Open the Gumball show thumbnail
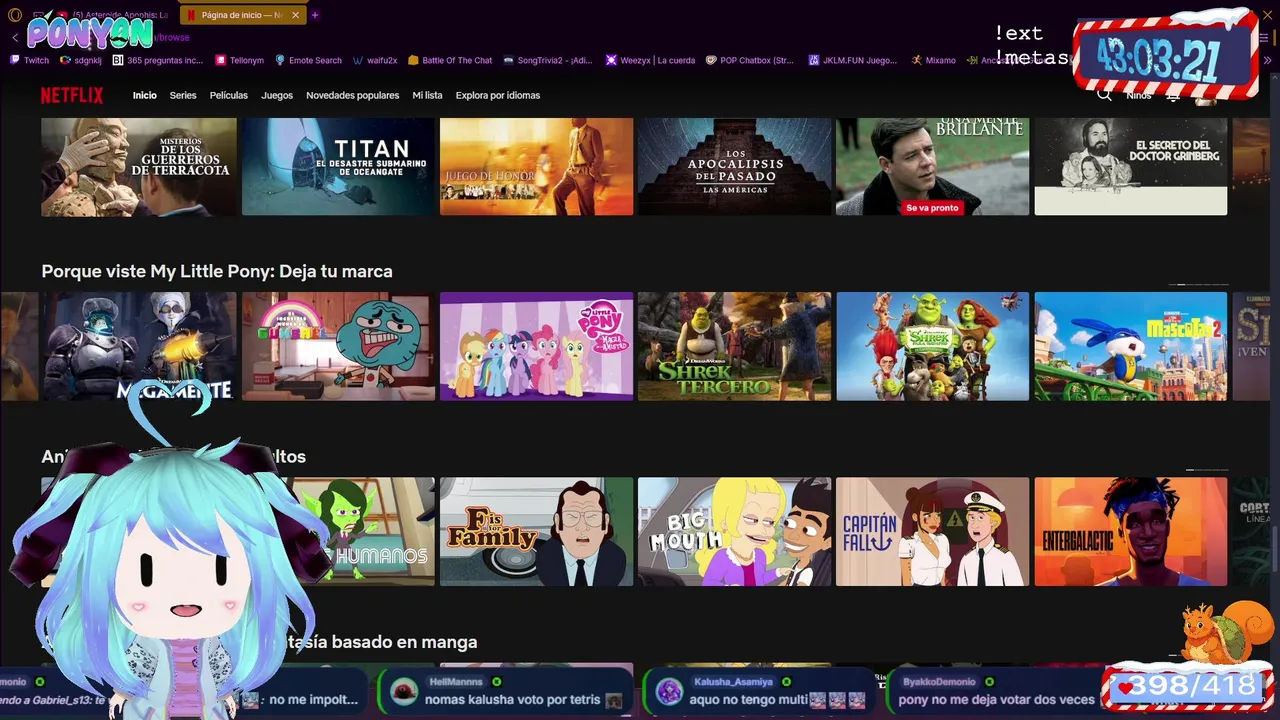The height and width of the screenshot is (720, 1280). 338,346
